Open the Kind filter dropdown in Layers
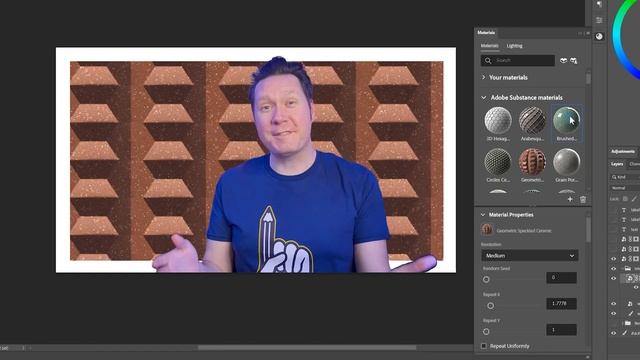 pos(625,177)
